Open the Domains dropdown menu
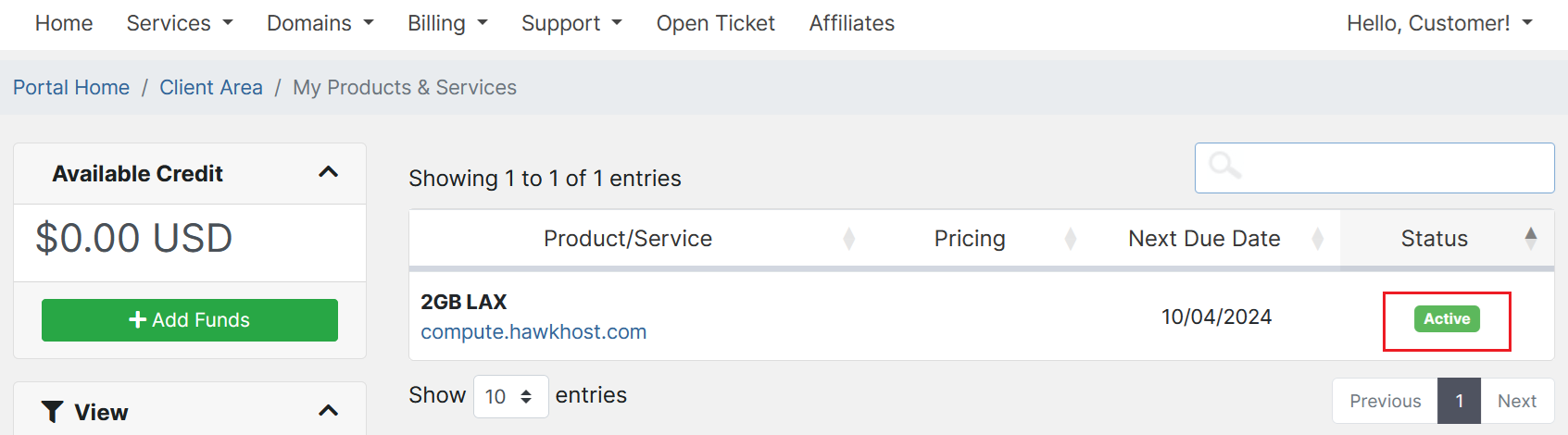The image size is (1568, 435). coord(320,23)
